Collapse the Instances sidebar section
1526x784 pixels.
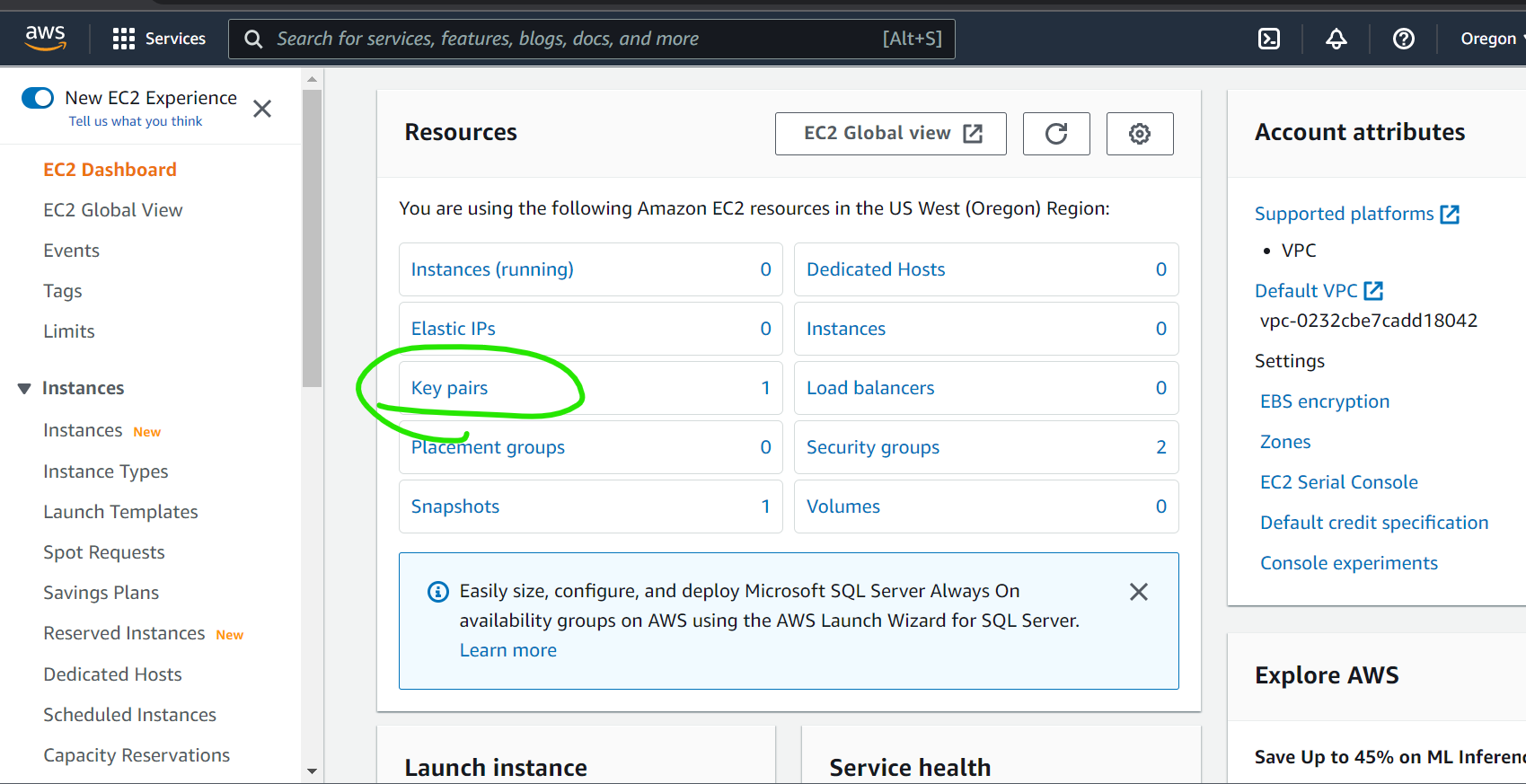pos(24,389)
